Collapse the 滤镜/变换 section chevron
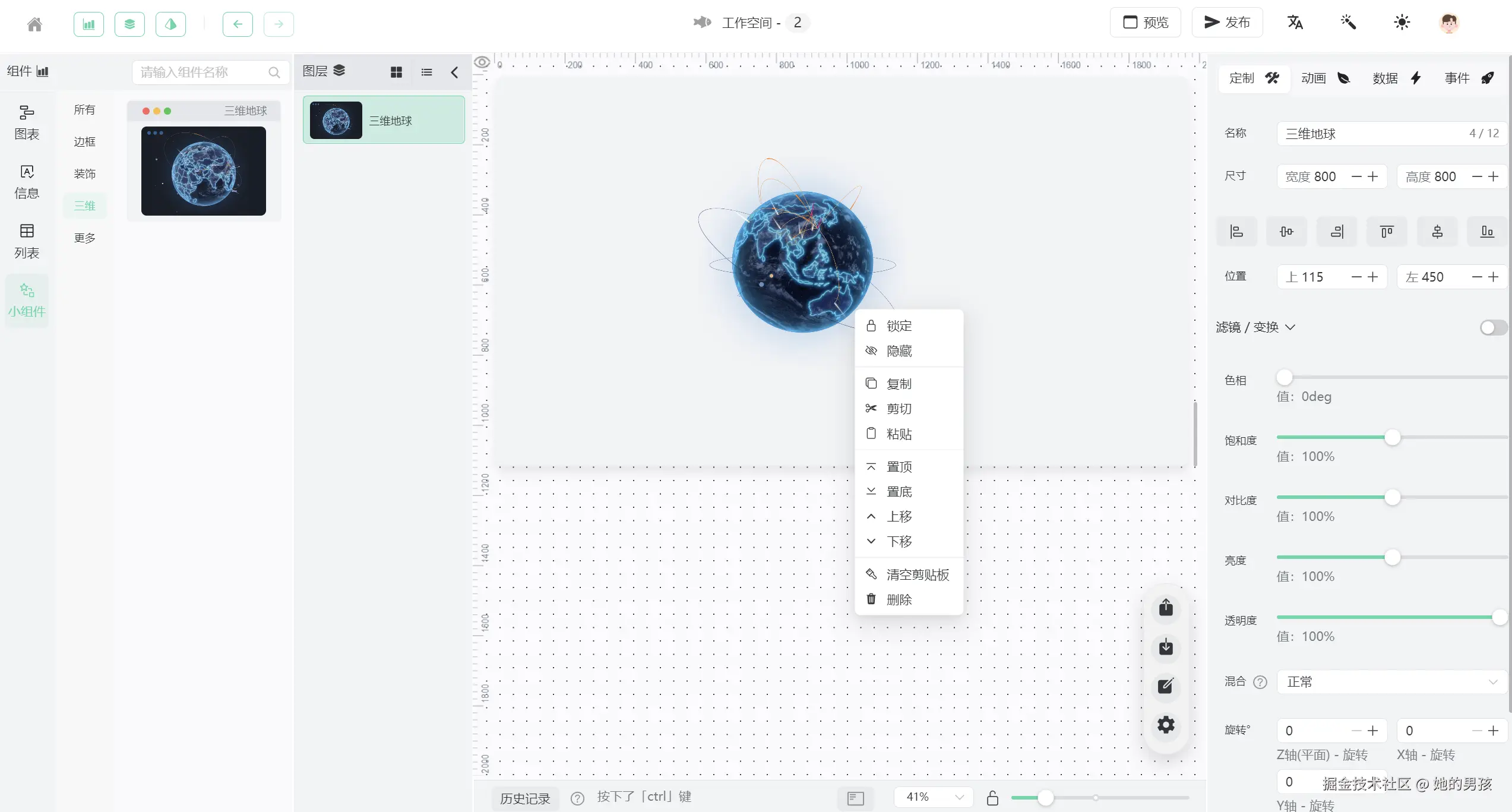Viewport: 1512px width, 812px height. pyautogui.click(x=1289, y=327)
